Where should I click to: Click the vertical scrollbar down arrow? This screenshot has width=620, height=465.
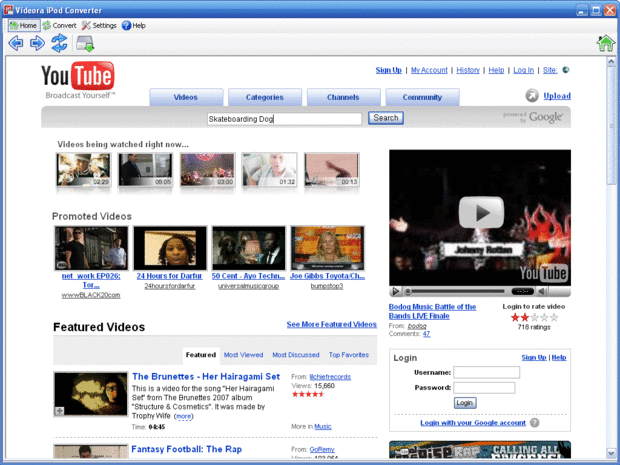(x=611, y=454)
